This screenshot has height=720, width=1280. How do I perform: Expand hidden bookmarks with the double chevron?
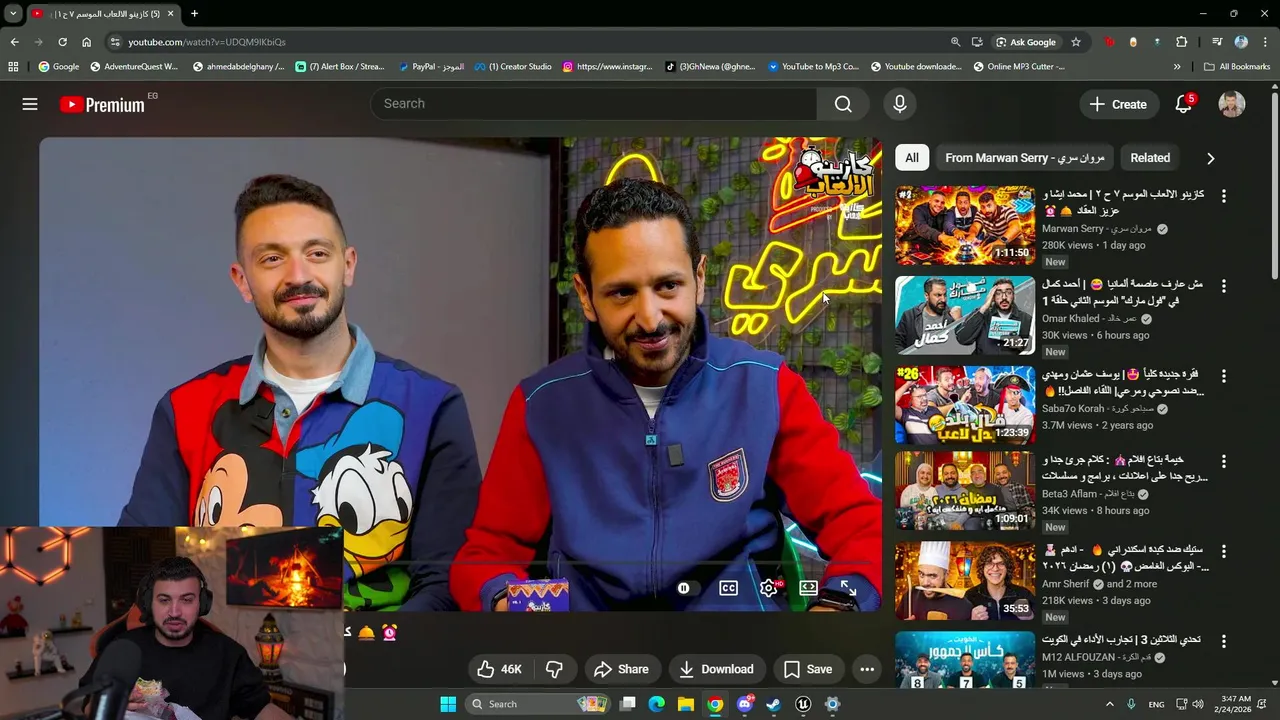[x=1177, y=67]
